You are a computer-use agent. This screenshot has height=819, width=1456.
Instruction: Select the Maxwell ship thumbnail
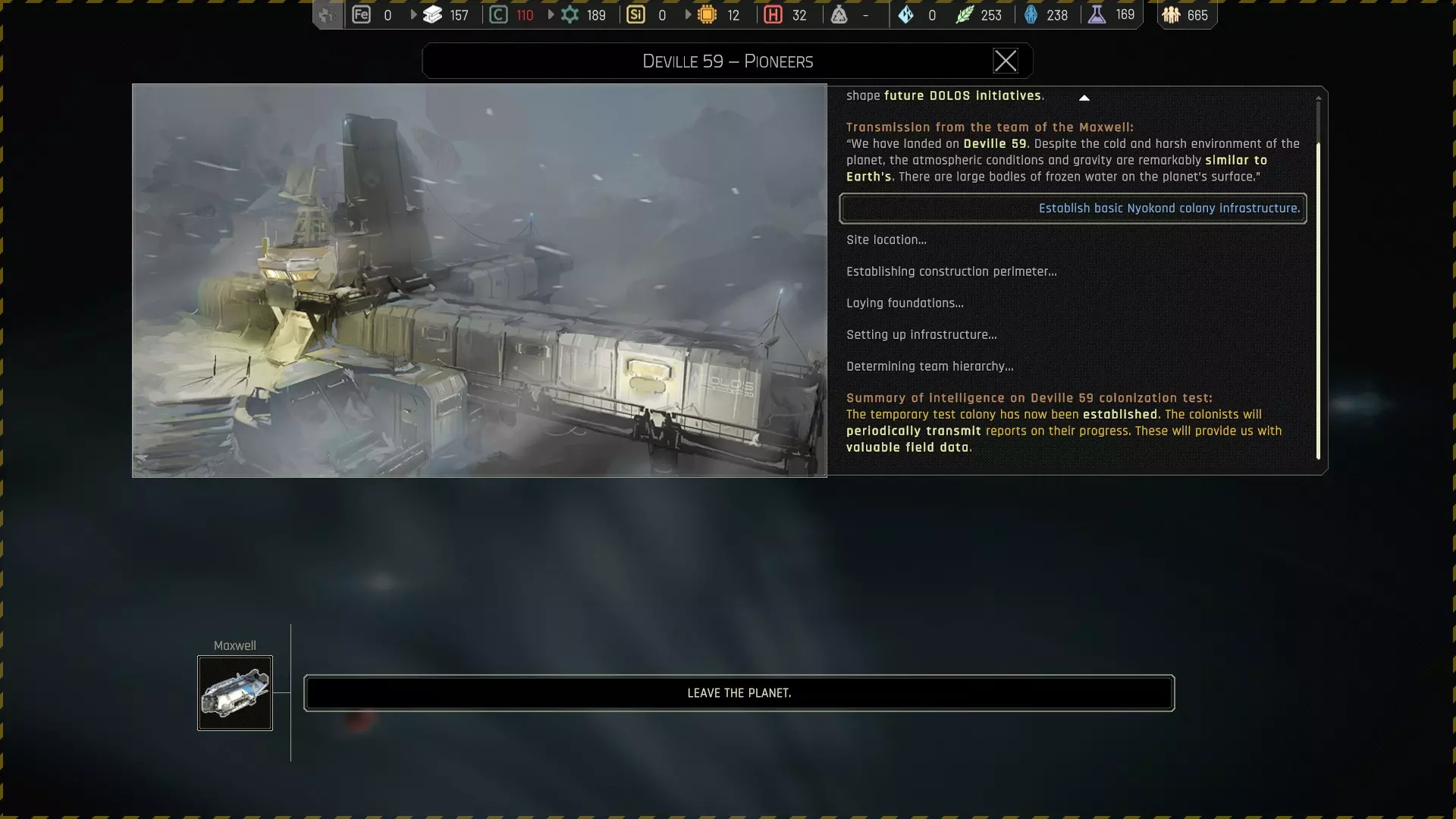(x=235, y=693)
